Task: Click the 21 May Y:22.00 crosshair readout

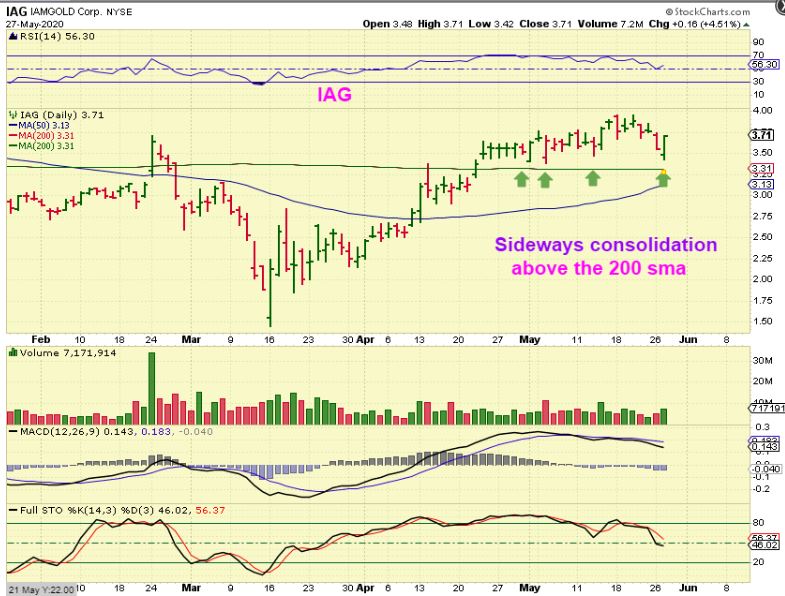Action: point(42,589)
